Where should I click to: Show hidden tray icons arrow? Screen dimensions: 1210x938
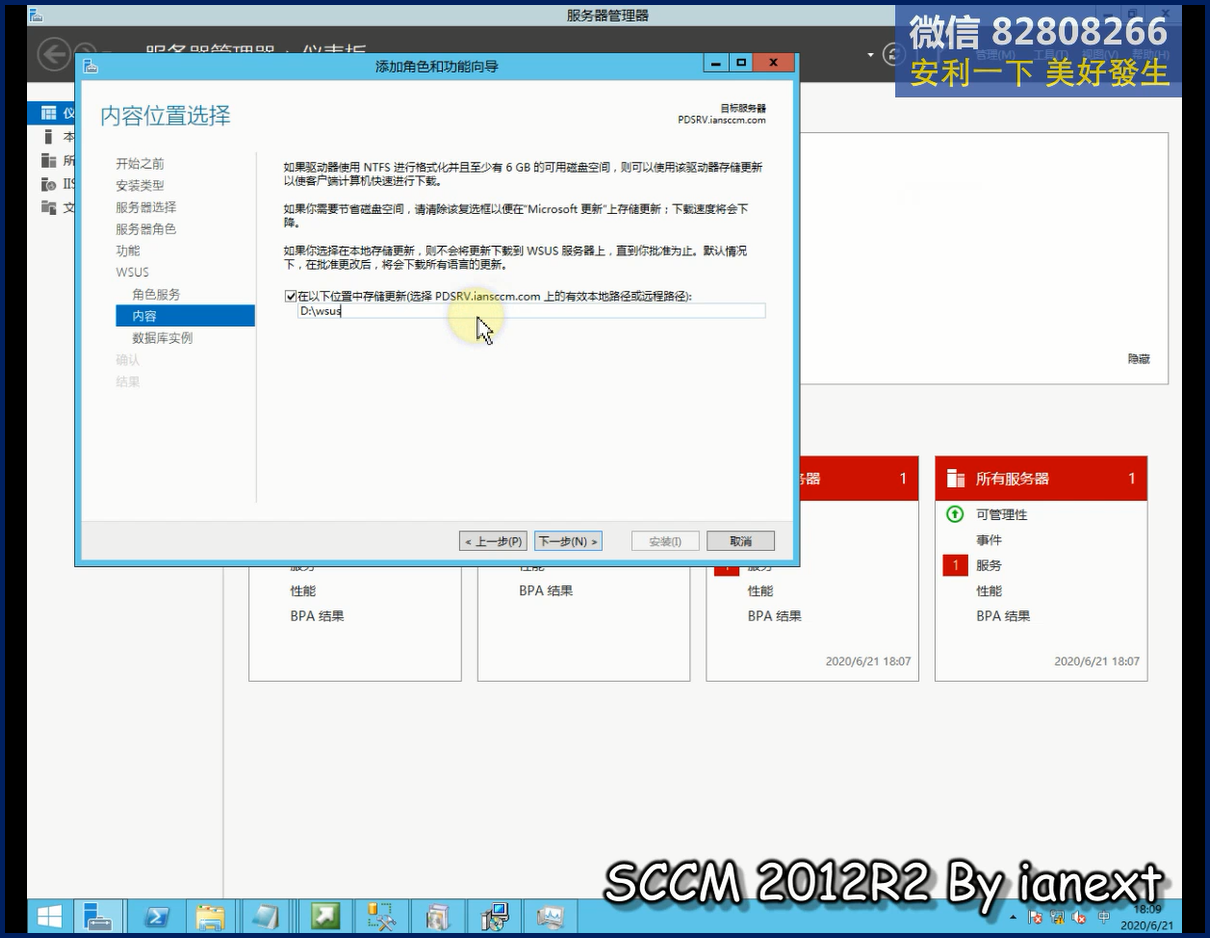coord(1015,917)
